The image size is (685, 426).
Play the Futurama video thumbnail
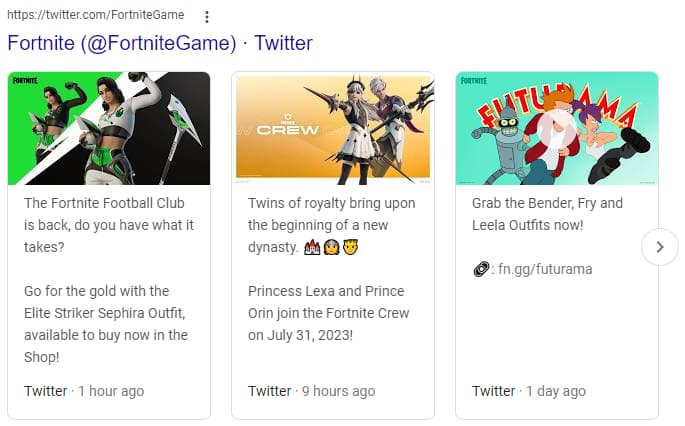pos(557,128)
